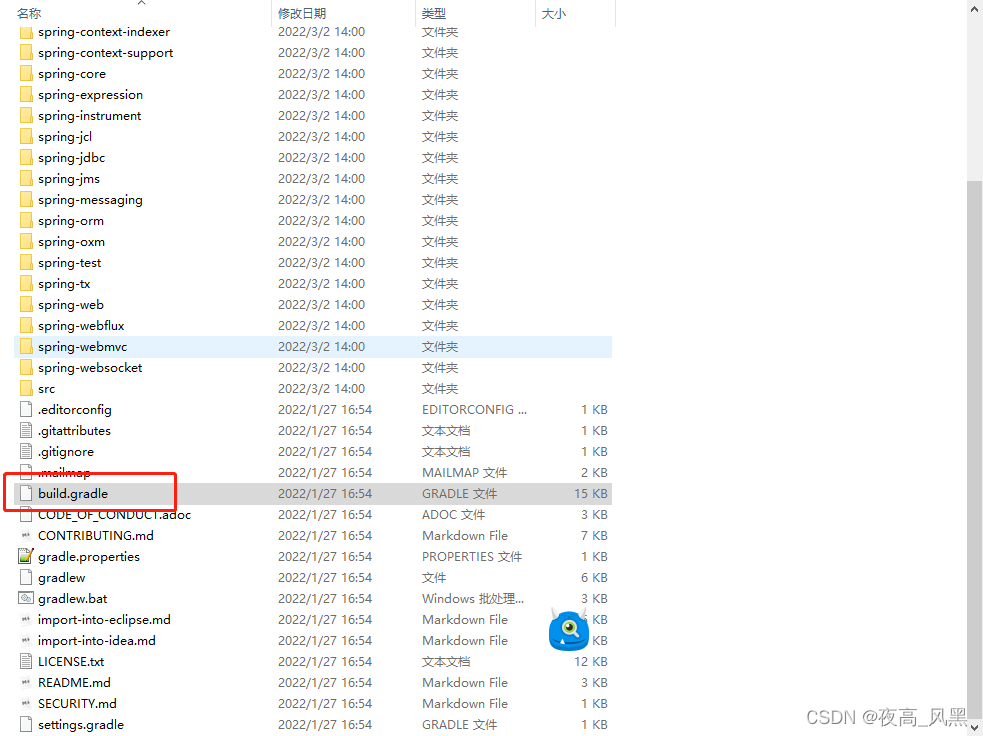Click the spring-web folder icon
This screenshot has height=736, width=983.
pos(26,305)
